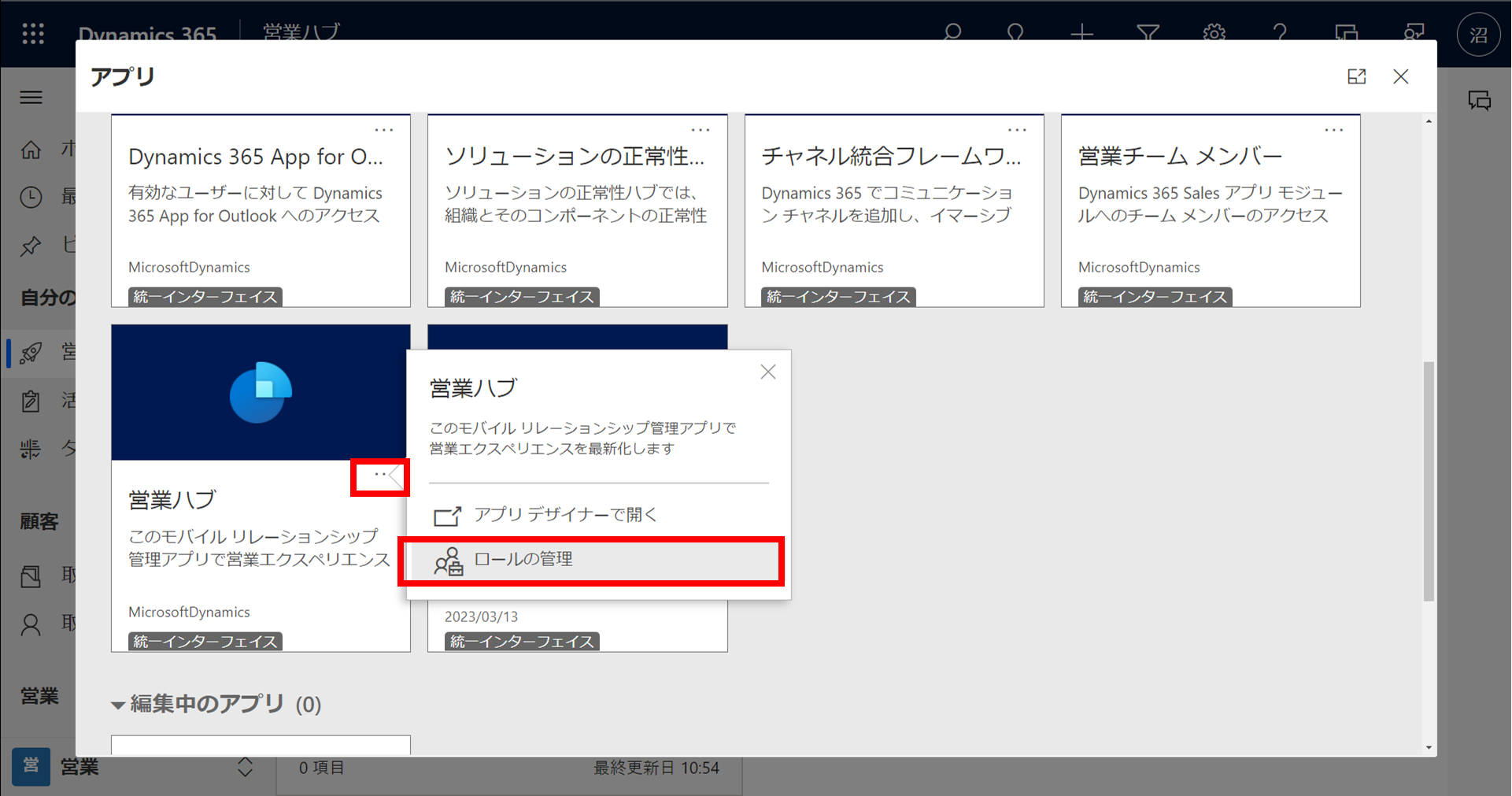This screenshot has height=796, width=1512.
Task: Pop out the アプリ dialog
Action: pyautogui.click(x=1357, y=76)
